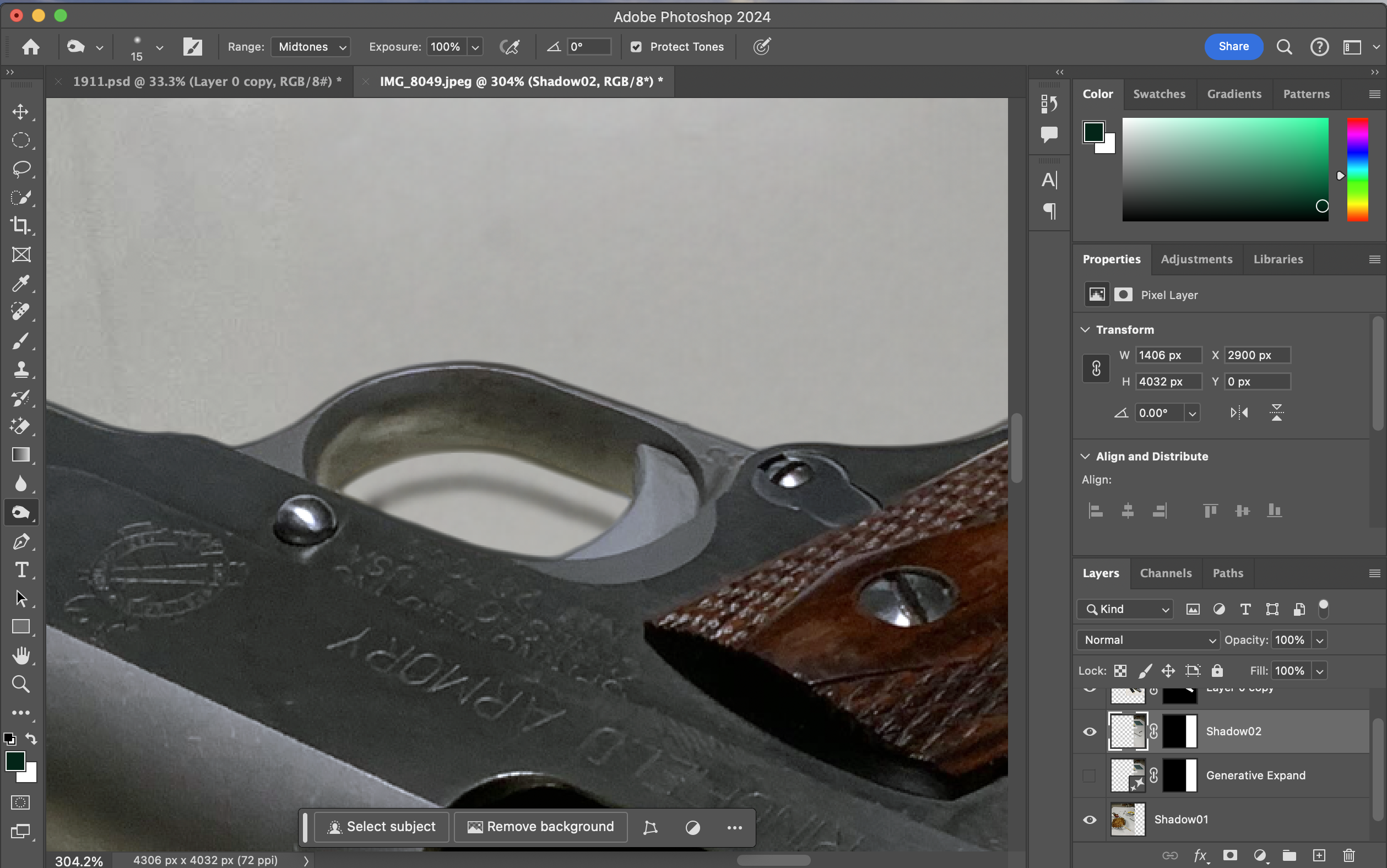This screenshot has height=868, width=1387.
Task: Click the vertical hue spectrum slider
Action: [1357, 170]
